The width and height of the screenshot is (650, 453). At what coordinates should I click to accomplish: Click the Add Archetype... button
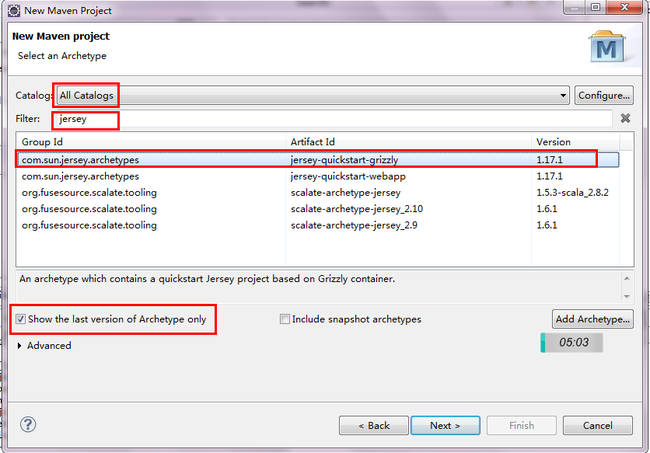coord(592,319)
